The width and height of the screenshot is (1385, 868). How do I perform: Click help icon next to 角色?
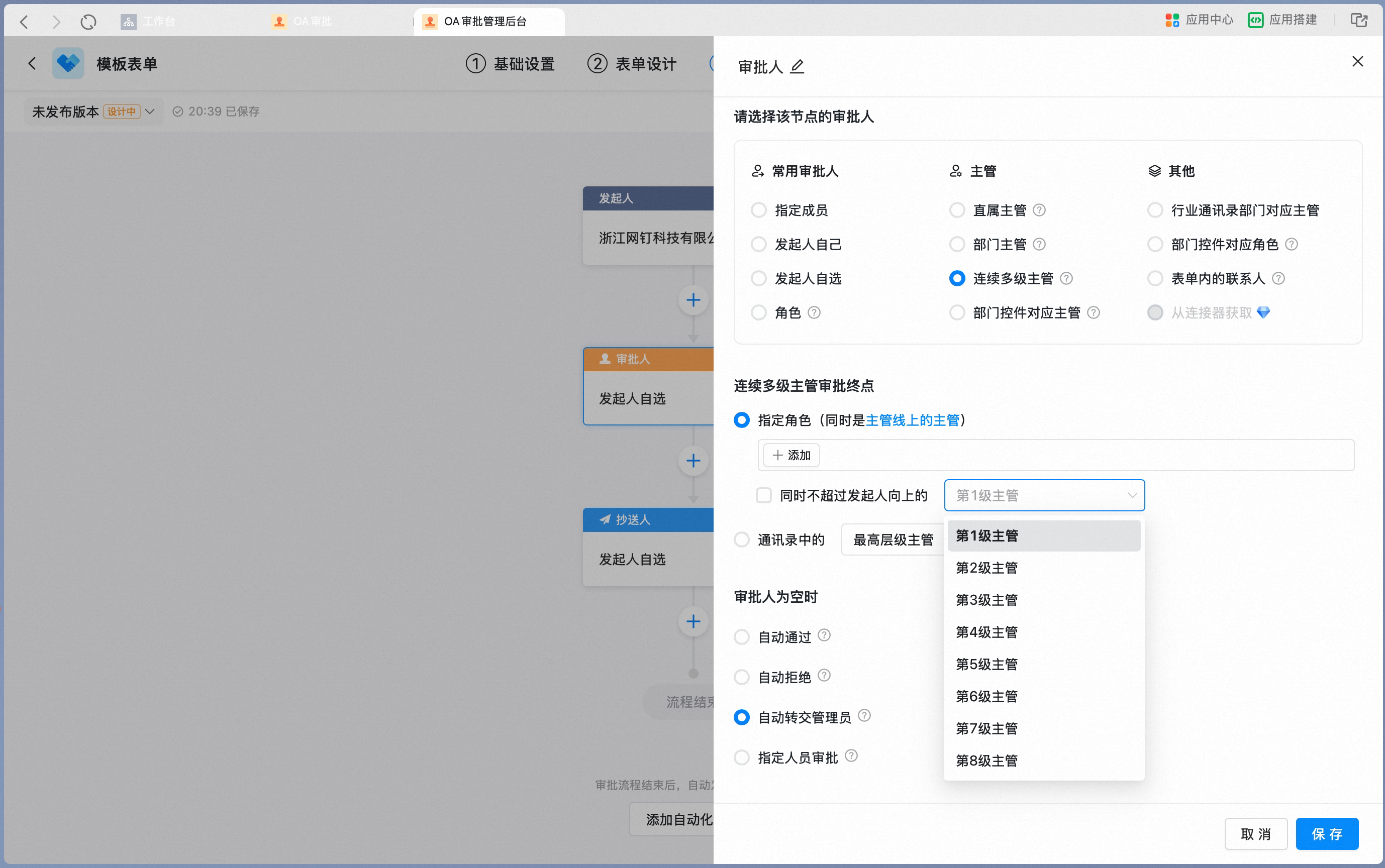[814, 313]
